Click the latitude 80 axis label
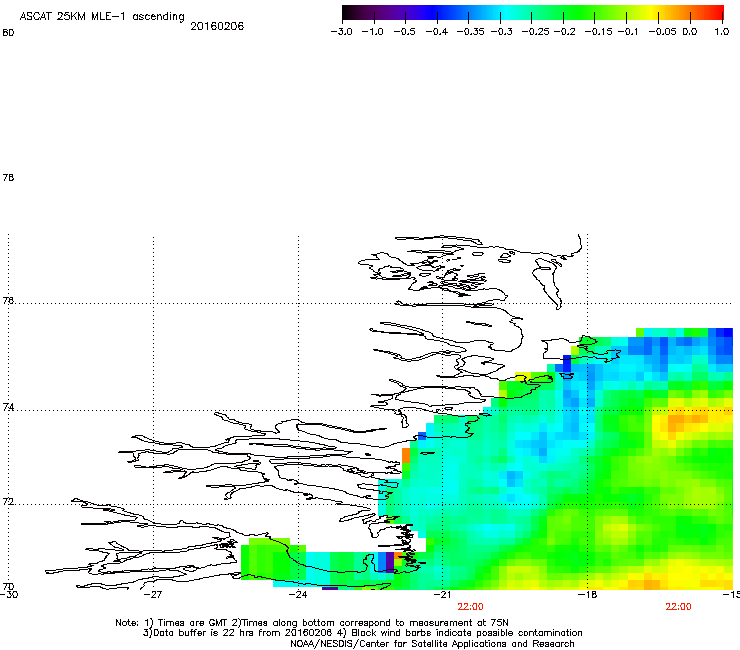Image resolution: width=740 pixels, height=650 pixels. [8, 33]
